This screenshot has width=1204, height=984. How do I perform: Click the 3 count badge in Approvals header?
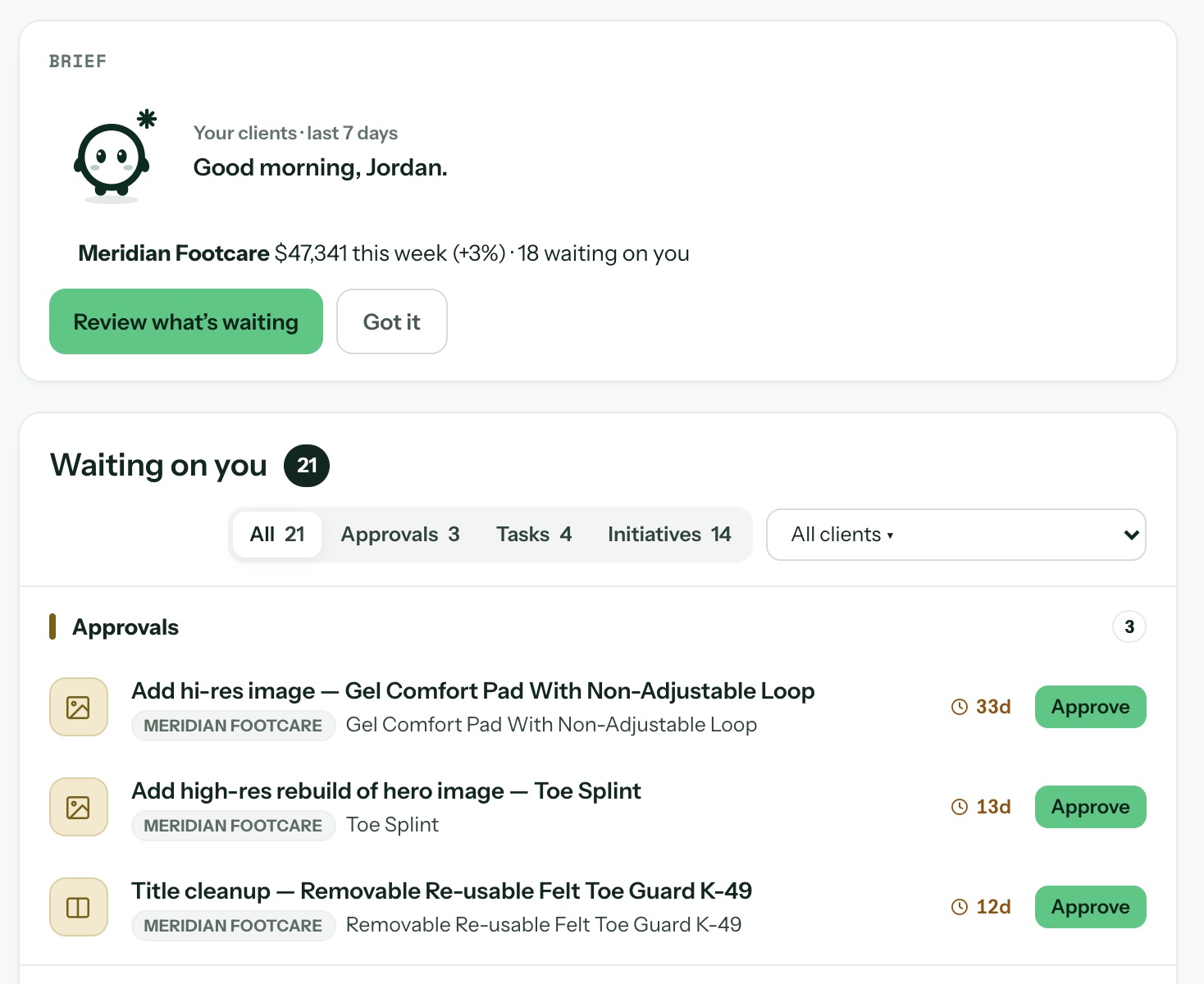click(1129, 627)
